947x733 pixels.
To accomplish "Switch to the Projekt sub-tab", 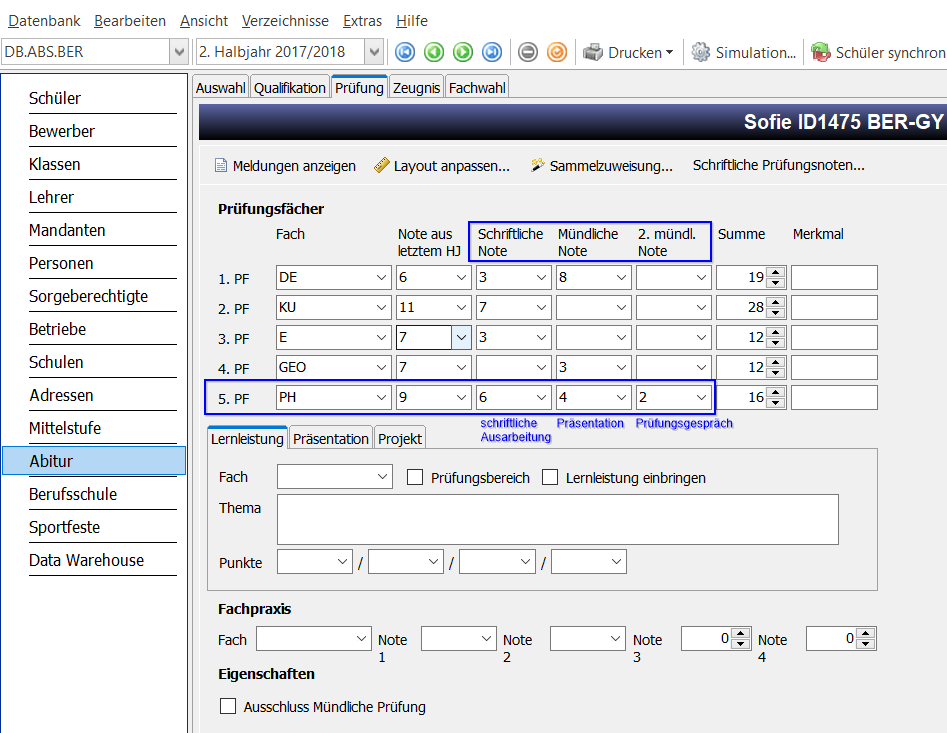I will [400, 439].
